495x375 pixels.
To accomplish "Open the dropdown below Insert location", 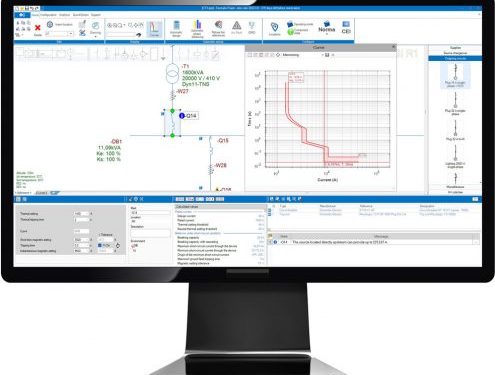I will (x=59, y=34).
